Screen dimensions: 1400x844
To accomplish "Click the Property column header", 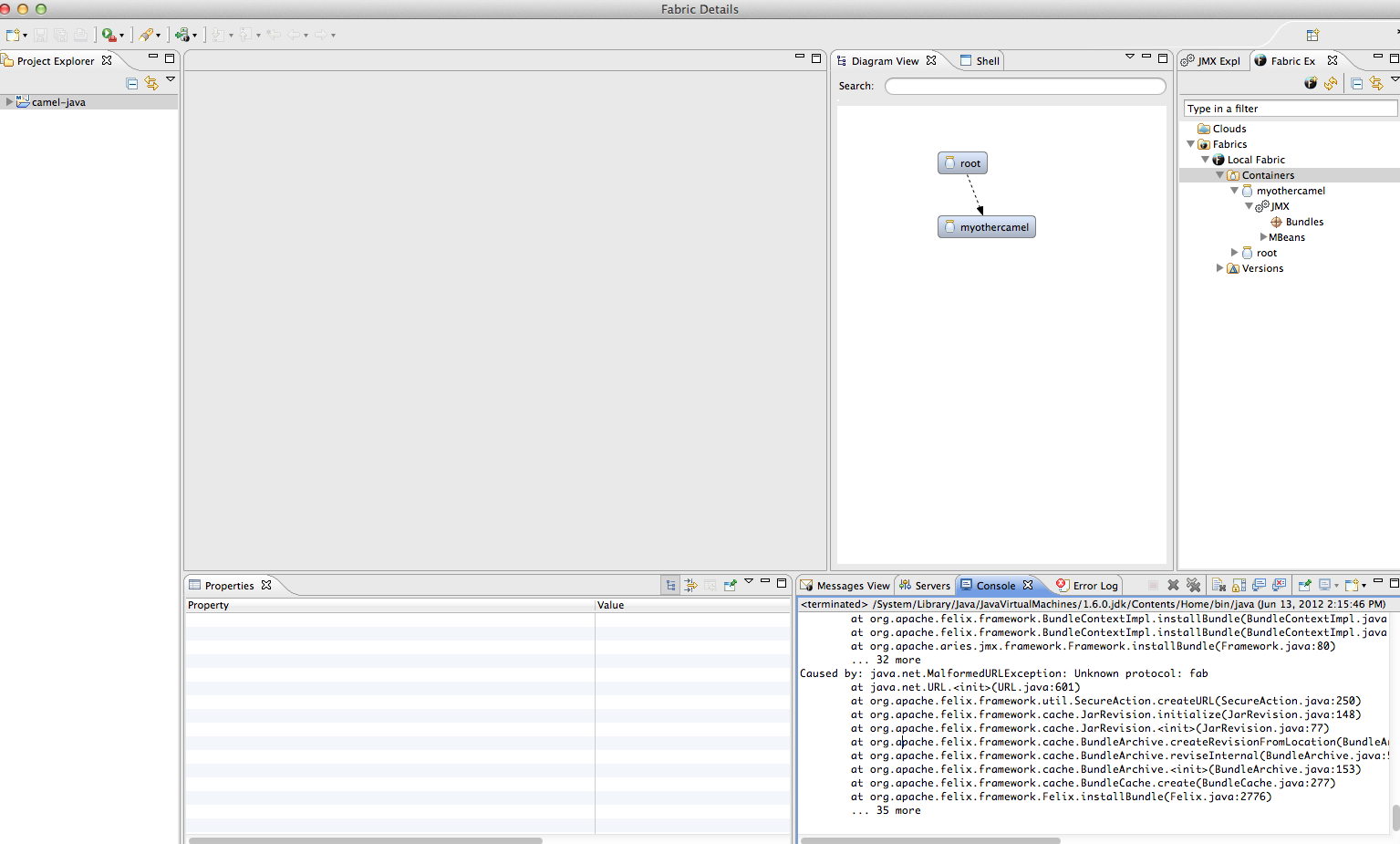I will [390, 605].
